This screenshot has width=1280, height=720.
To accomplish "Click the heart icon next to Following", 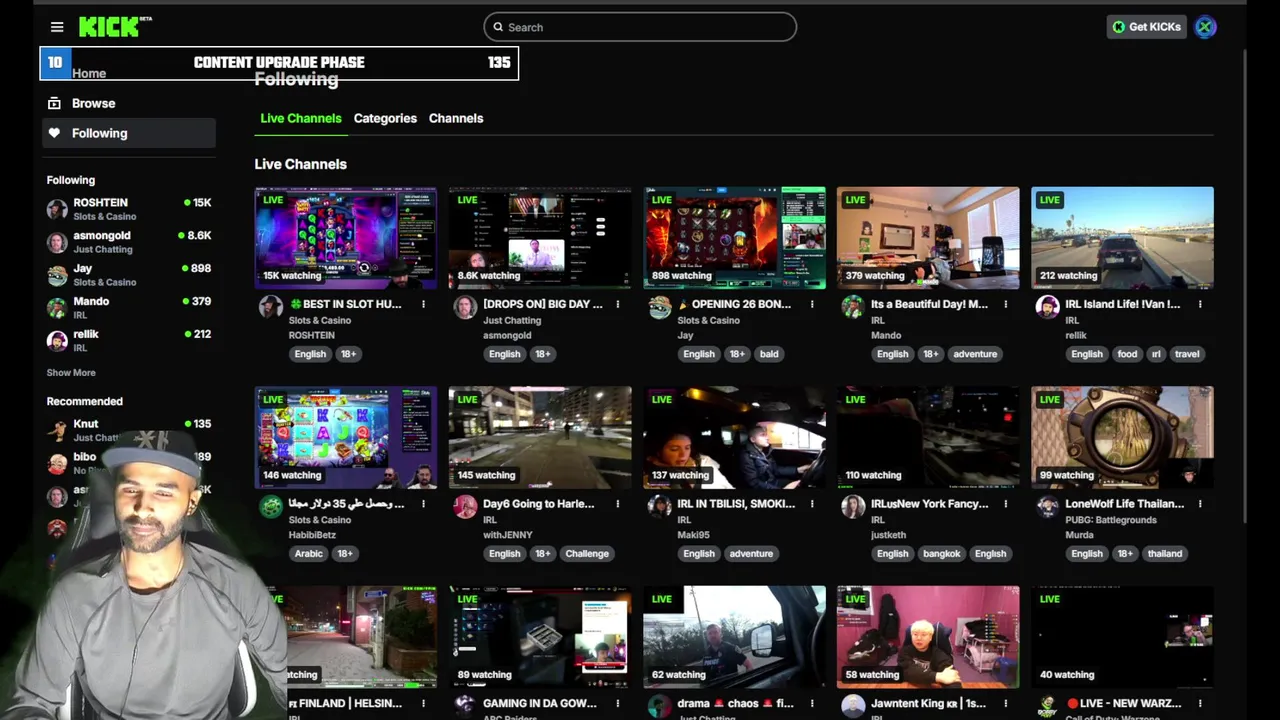I will (x=54, y=133).
